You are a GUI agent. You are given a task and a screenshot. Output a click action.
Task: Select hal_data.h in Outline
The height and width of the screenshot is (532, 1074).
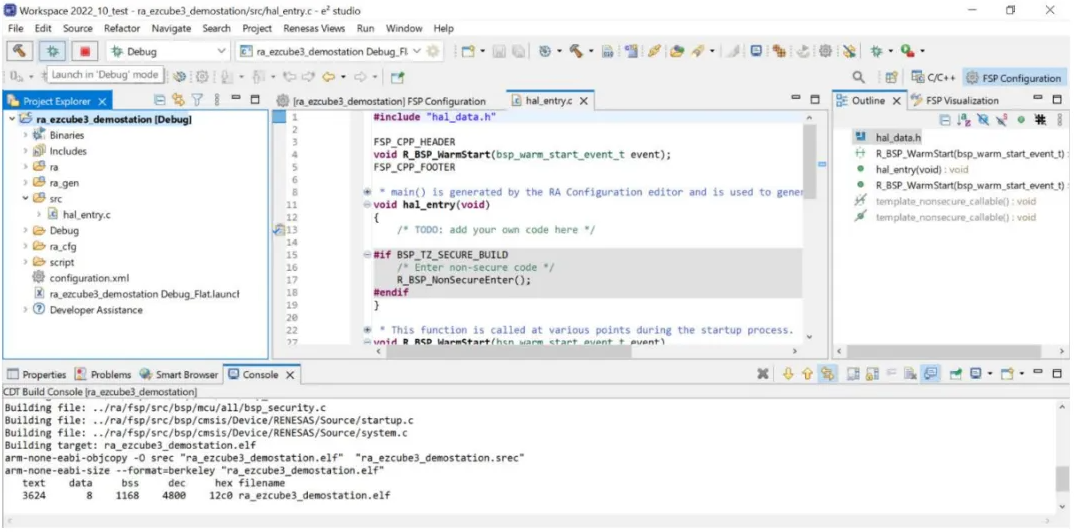coord(898,138)
